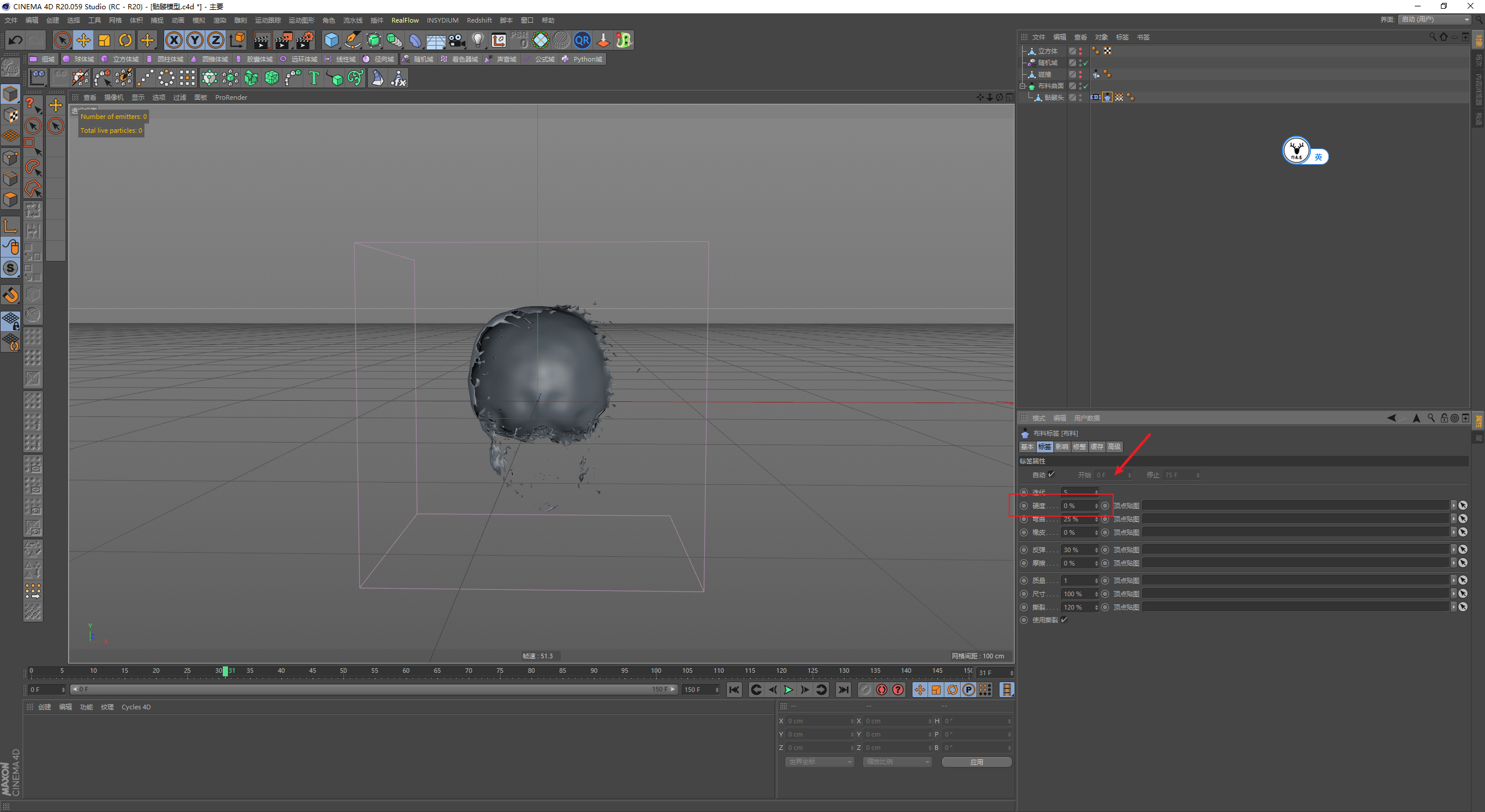Select the Rotate tool icon

point(125,40)
